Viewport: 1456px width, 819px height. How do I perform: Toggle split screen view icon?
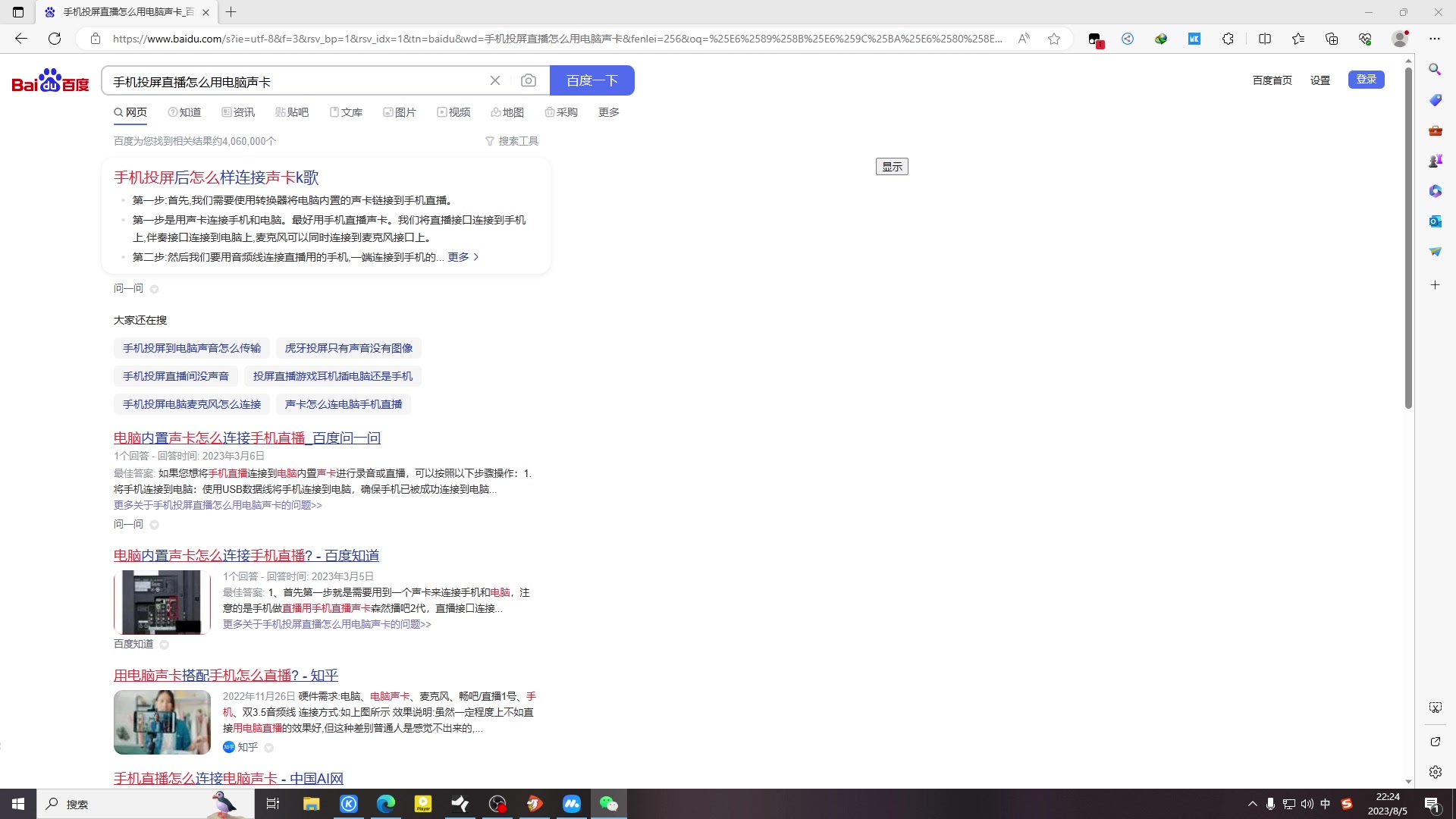(1265, 39)
